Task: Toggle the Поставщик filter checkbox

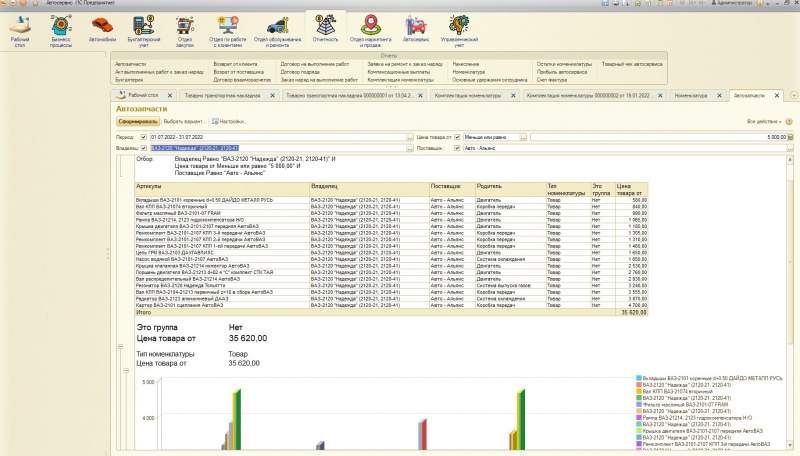Action: click(457, 148)
